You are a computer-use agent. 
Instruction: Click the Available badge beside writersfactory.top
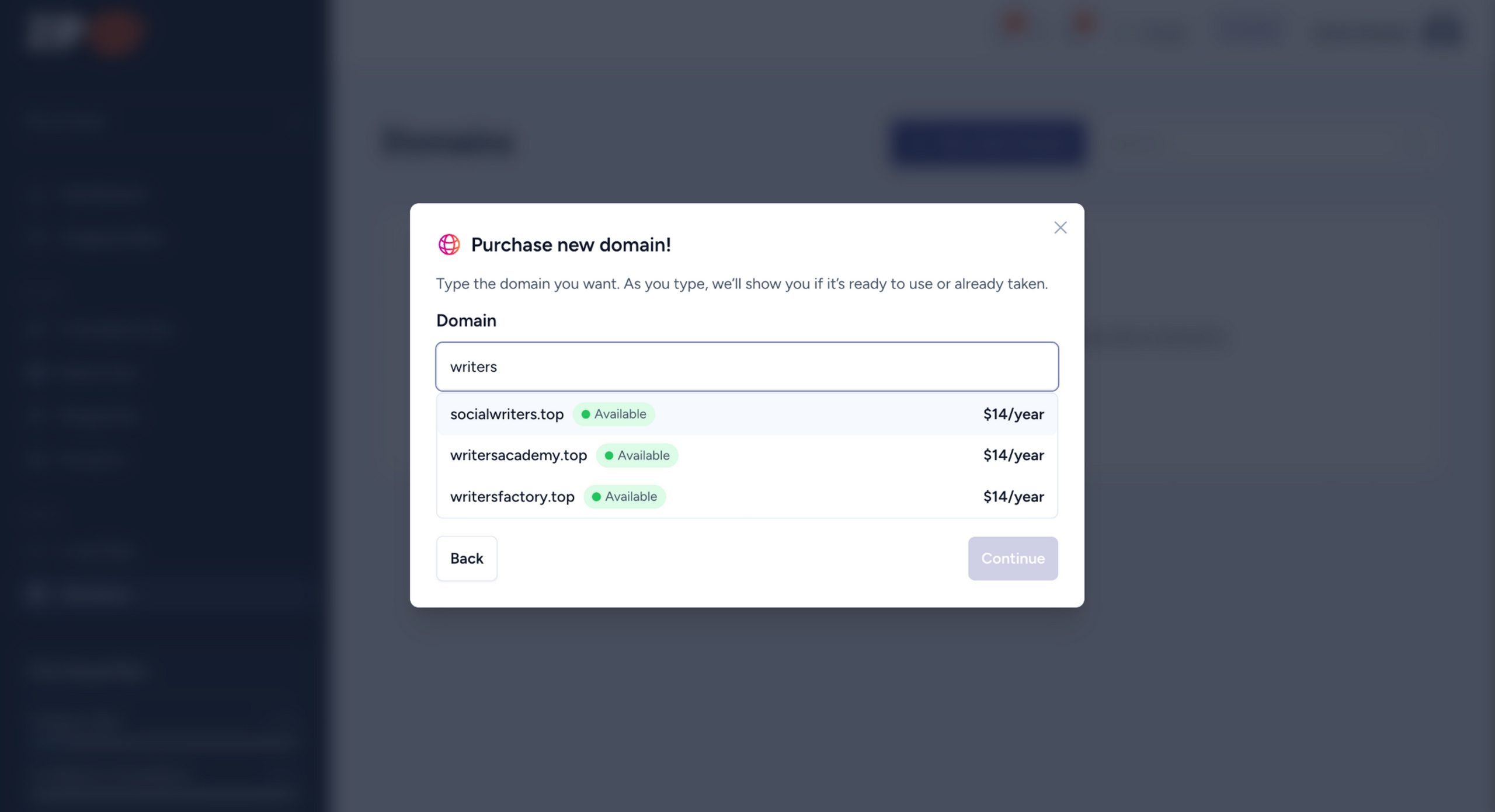(x=625, y=497)
